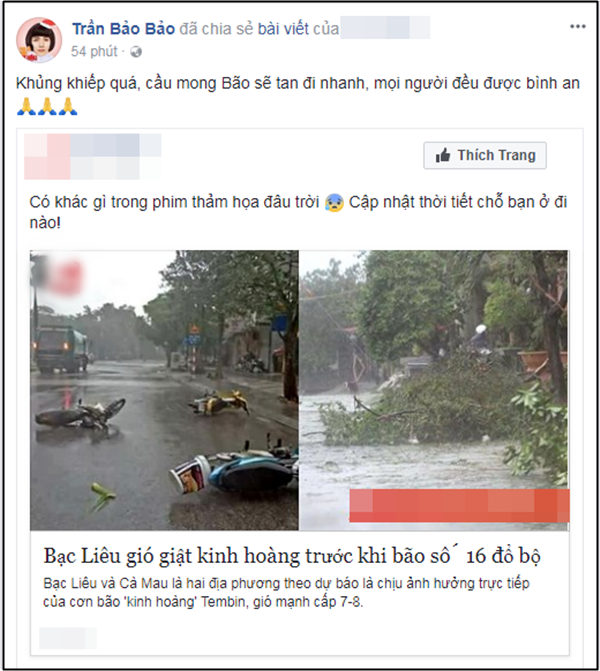Image resolution: width=600 pixels, height=671 pixels.
Task: Click the blurred source domain below article
Action: [x=68, y=638]
